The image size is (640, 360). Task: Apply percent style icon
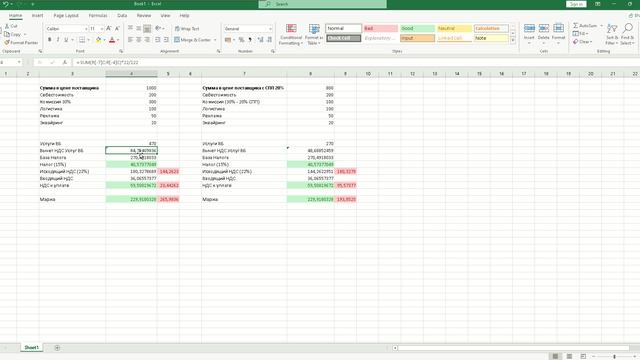pos(241,40)
